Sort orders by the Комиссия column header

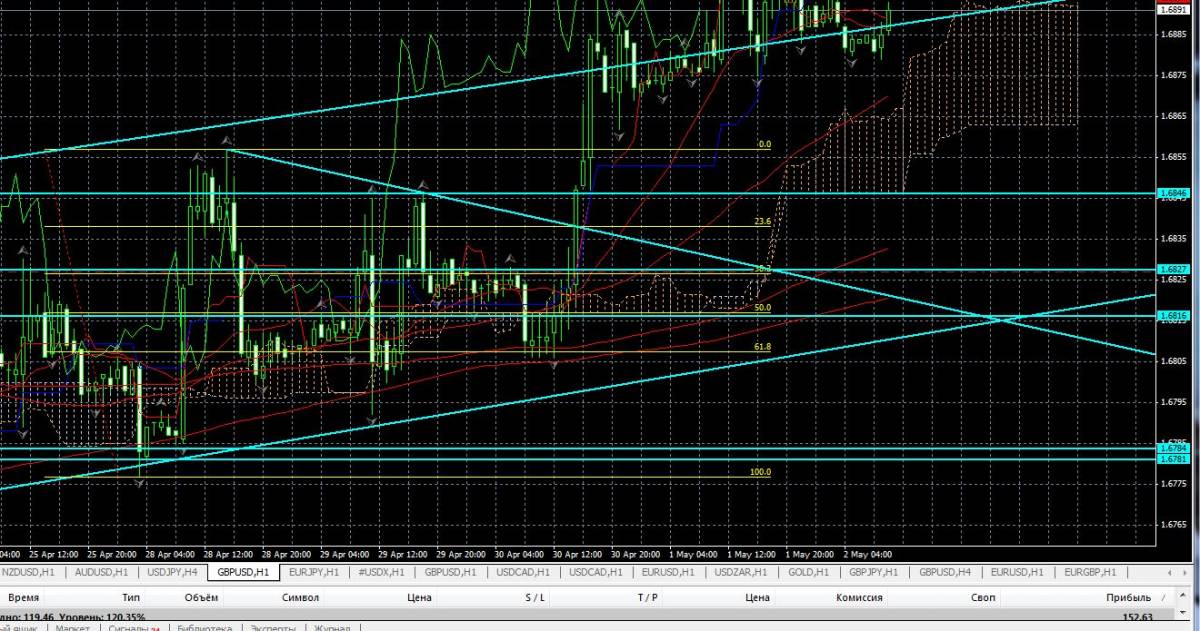[859, 597]
